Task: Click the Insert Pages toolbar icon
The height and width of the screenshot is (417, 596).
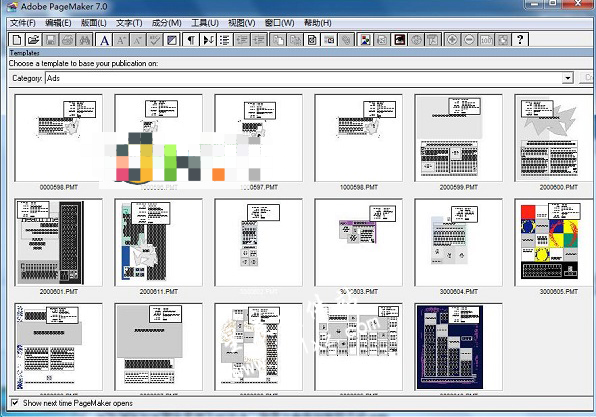Action: [279, 40]
